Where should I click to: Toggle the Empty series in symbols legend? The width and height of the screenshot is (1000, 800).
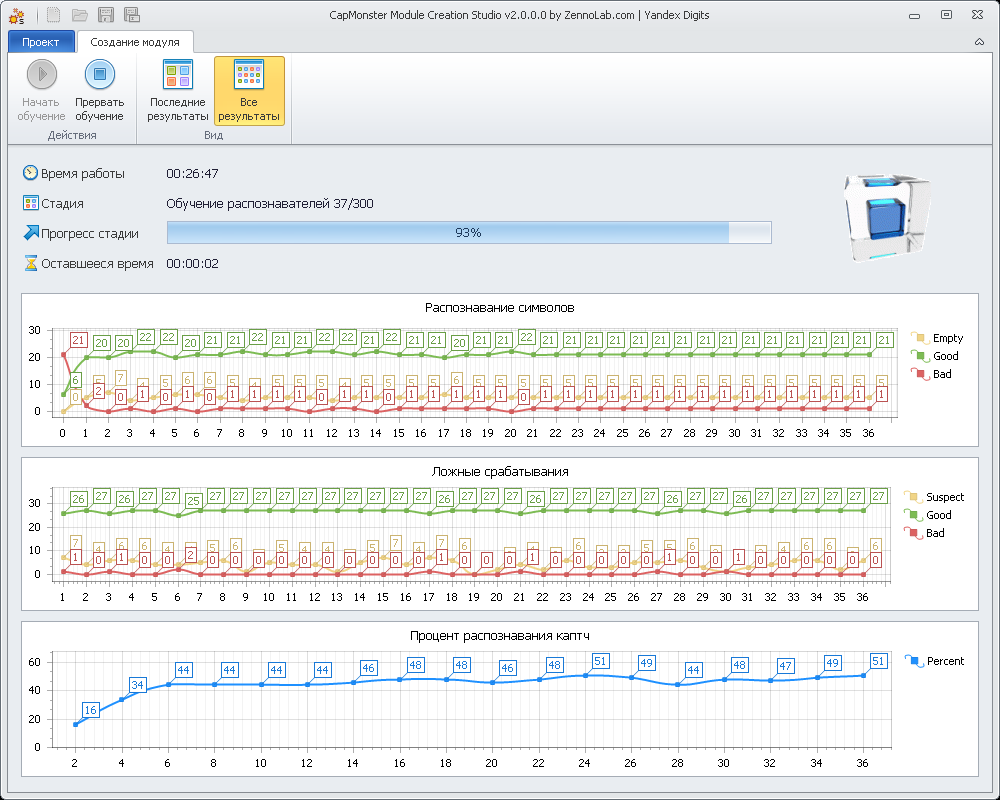pos(937,338)
